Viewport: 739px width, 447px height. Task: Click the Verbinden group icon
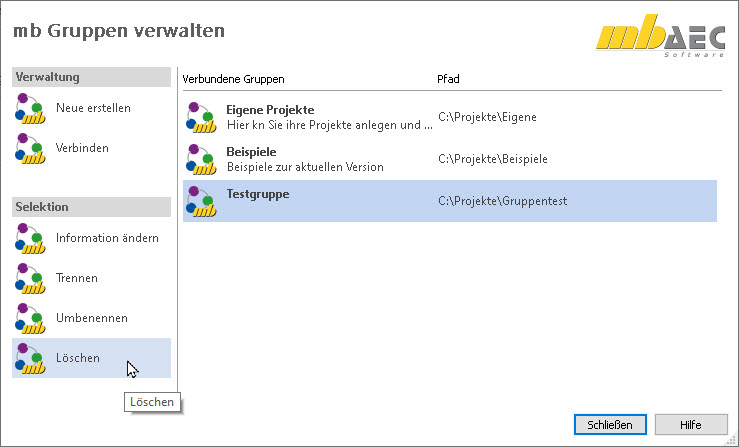coord(31,148)
